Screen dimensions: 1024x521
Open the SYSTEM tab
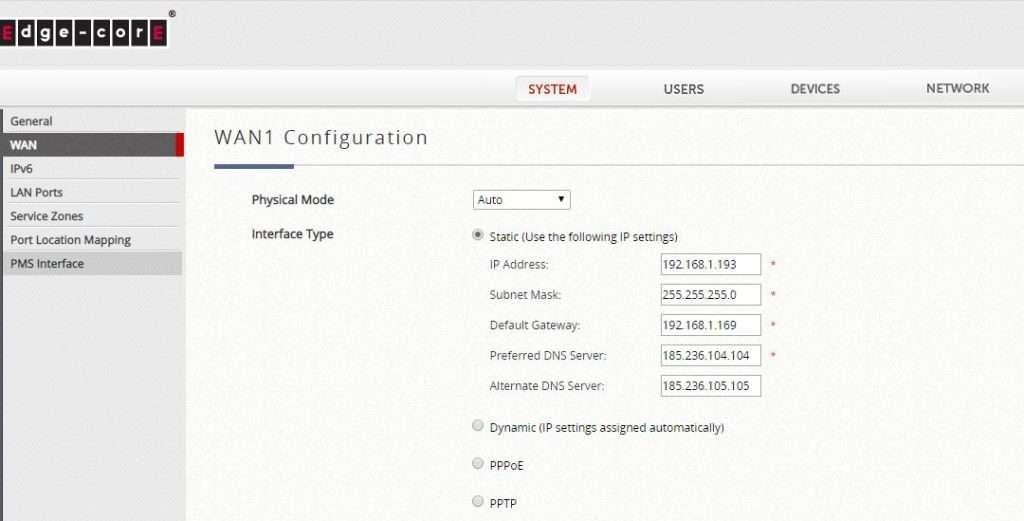pos(552,89)
